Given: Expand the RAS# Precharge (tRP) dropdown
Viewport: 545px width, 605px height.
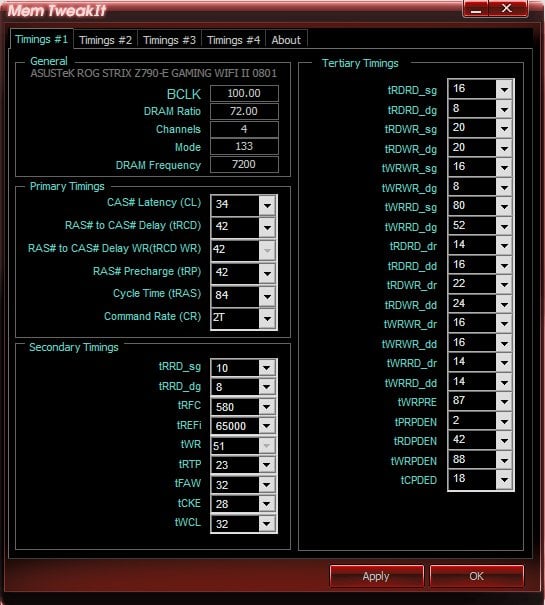Looking at the screenshot, I should 267,274.
